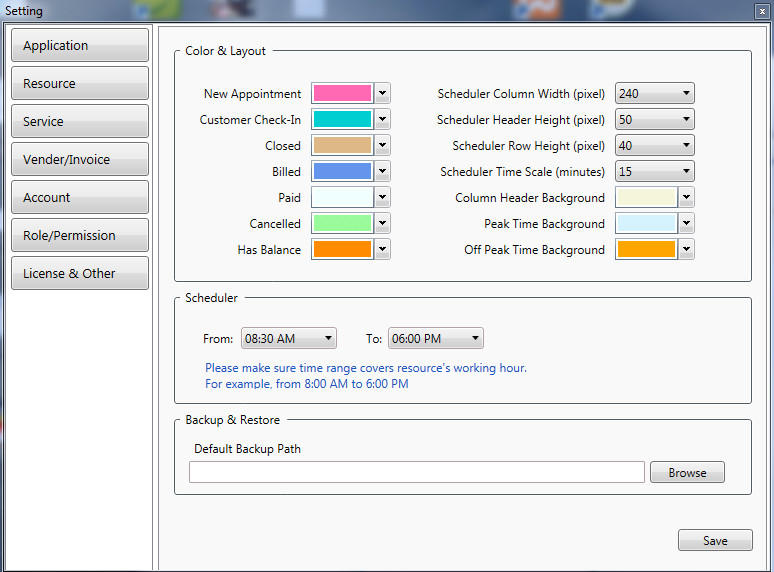
Task: Open the Role/Permission settings section
Action: [80, 235]
